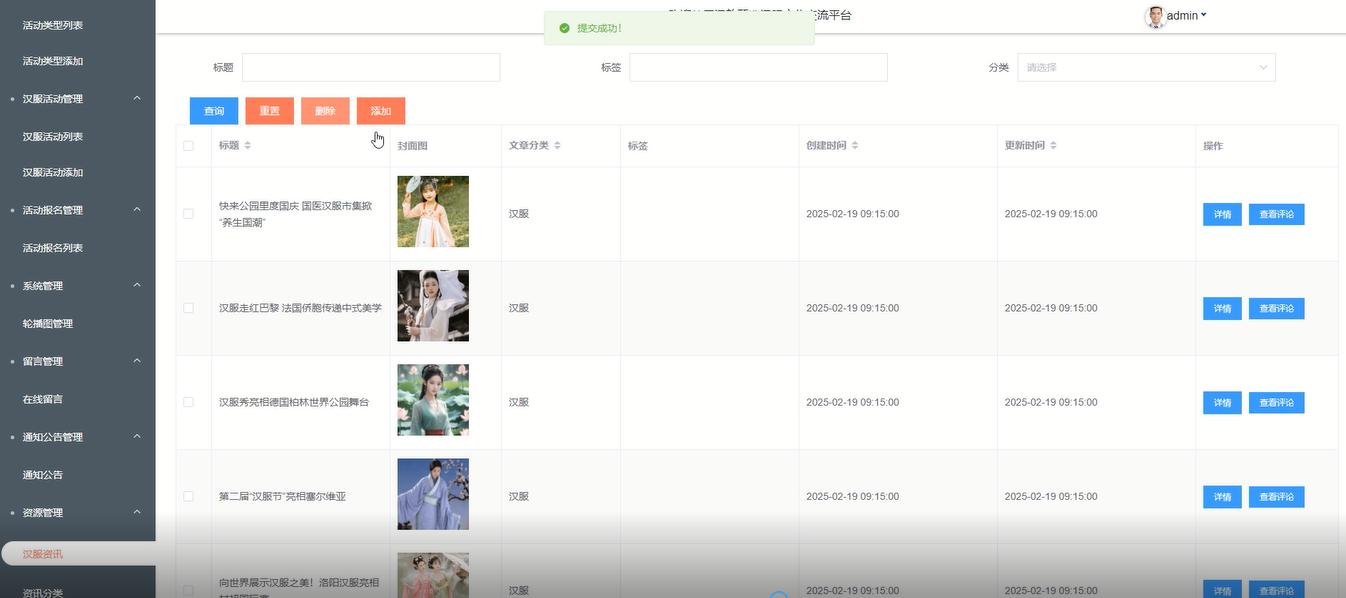Screen dimensions: 1346x598
Task: Click 查看评论 for 第二届"汉服节" row
Action: [x=1277, y=496]
